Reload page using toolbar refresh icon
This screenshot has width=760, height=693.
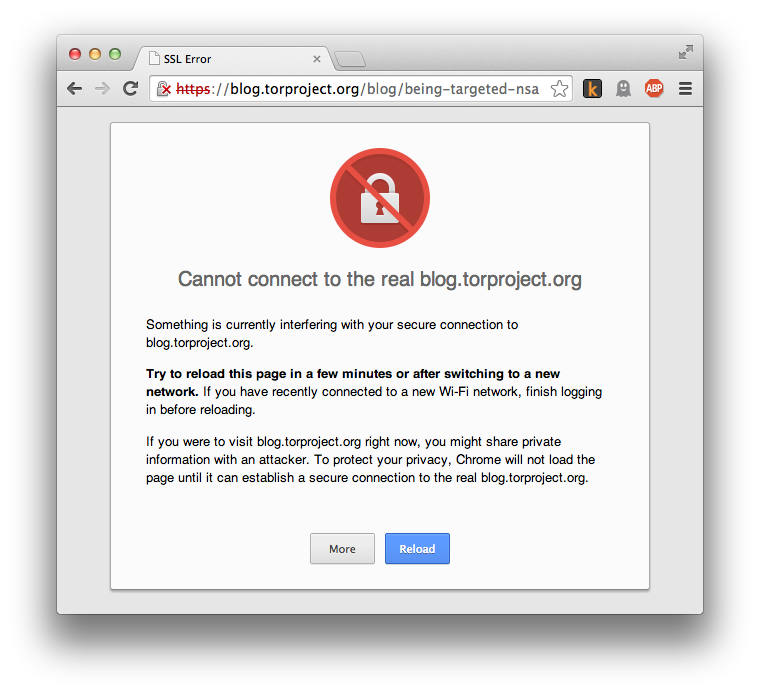pos(130,88)
